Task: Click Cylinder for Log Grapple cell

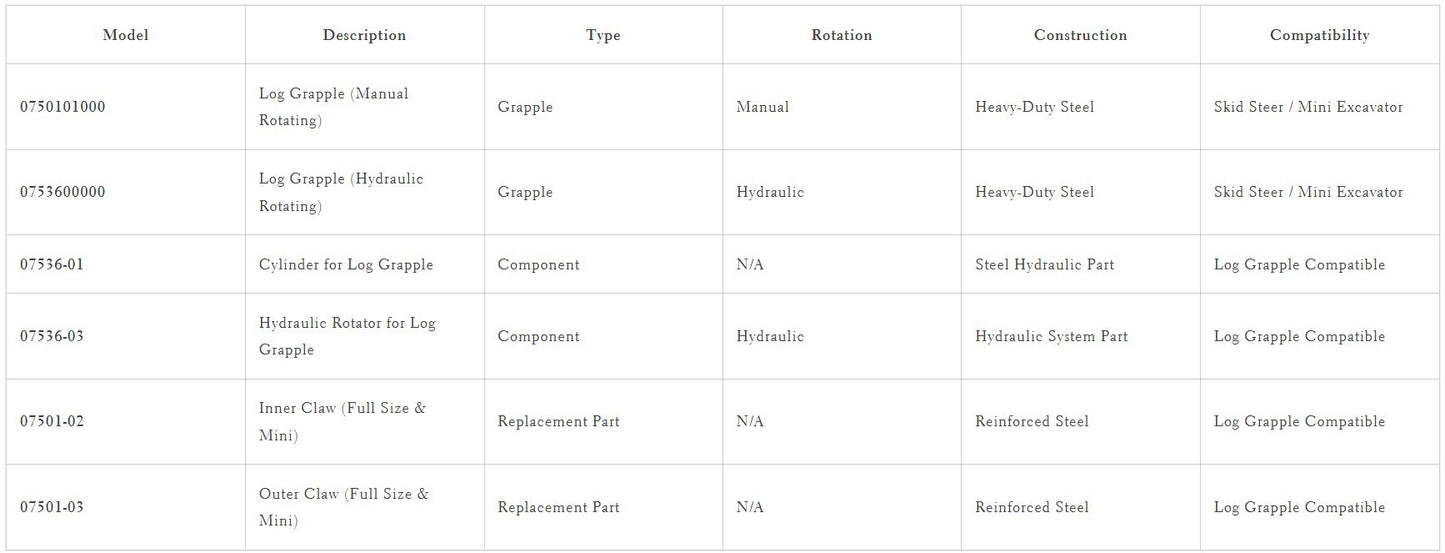Action: pos(346,265)
